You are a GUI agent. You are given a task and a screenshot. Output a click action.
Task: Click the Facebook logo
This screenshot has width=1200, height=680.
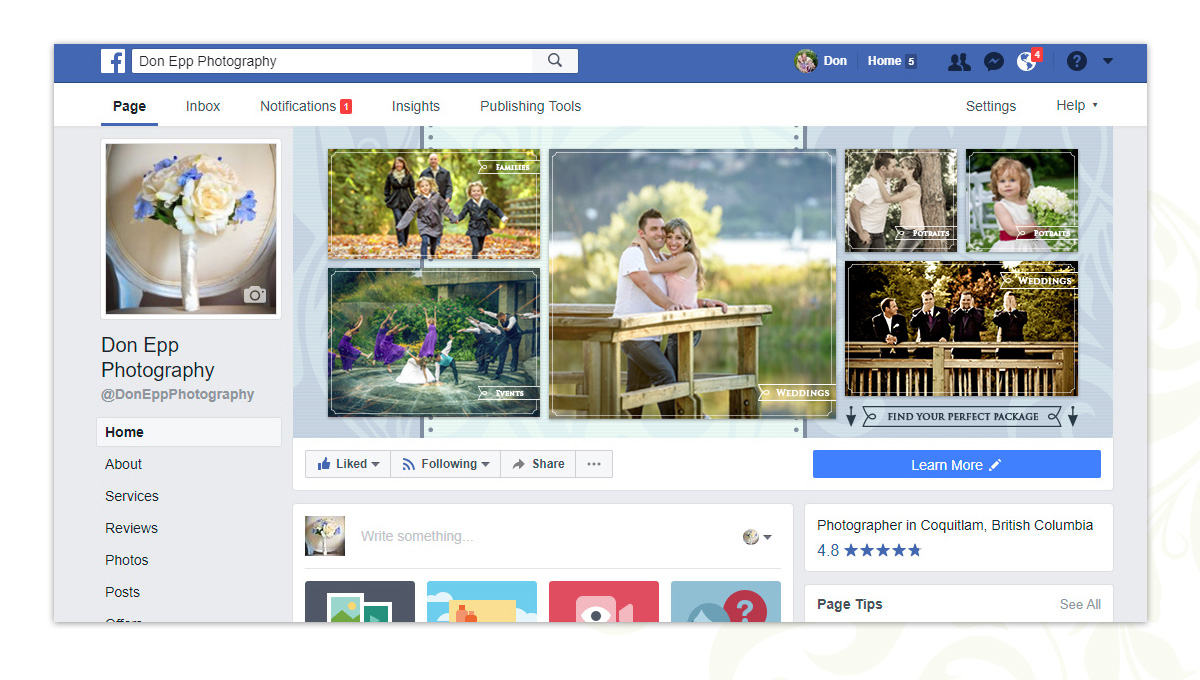pos(113,60)
